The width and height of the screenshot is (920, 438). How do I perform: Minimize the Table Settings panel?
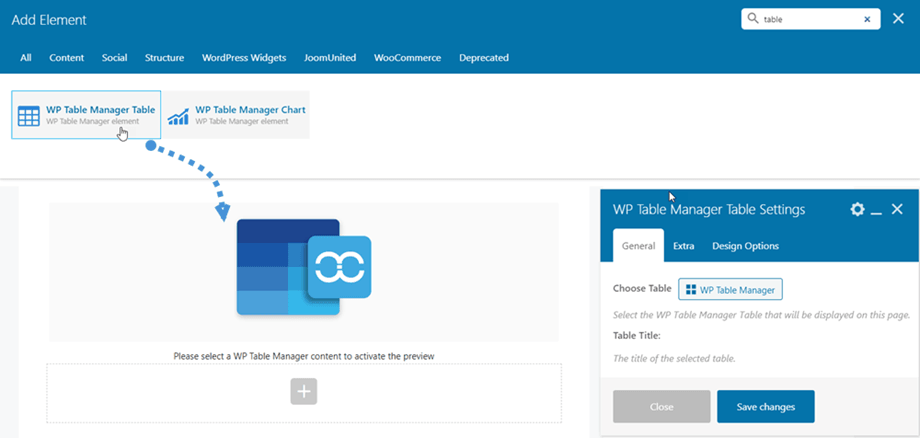pos(876,210)
